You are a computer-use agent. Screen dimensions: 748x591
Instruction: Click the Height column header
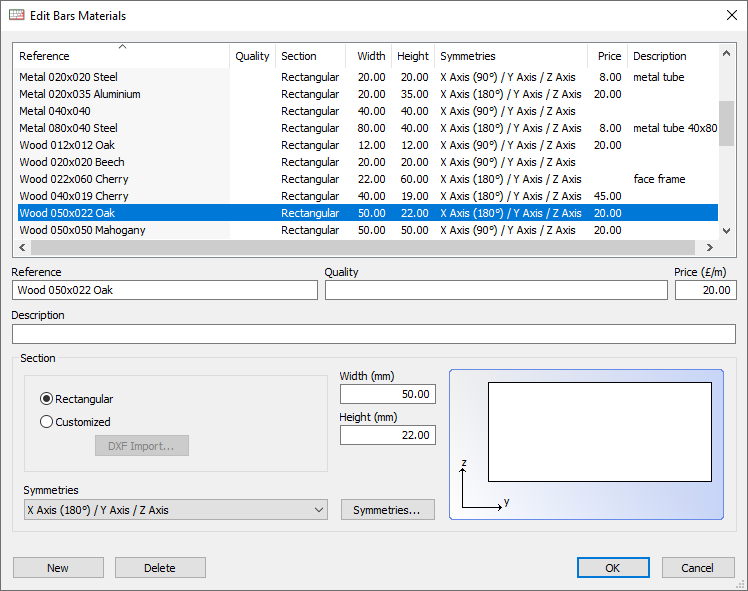pyautogui.click(x=413, y=56)
